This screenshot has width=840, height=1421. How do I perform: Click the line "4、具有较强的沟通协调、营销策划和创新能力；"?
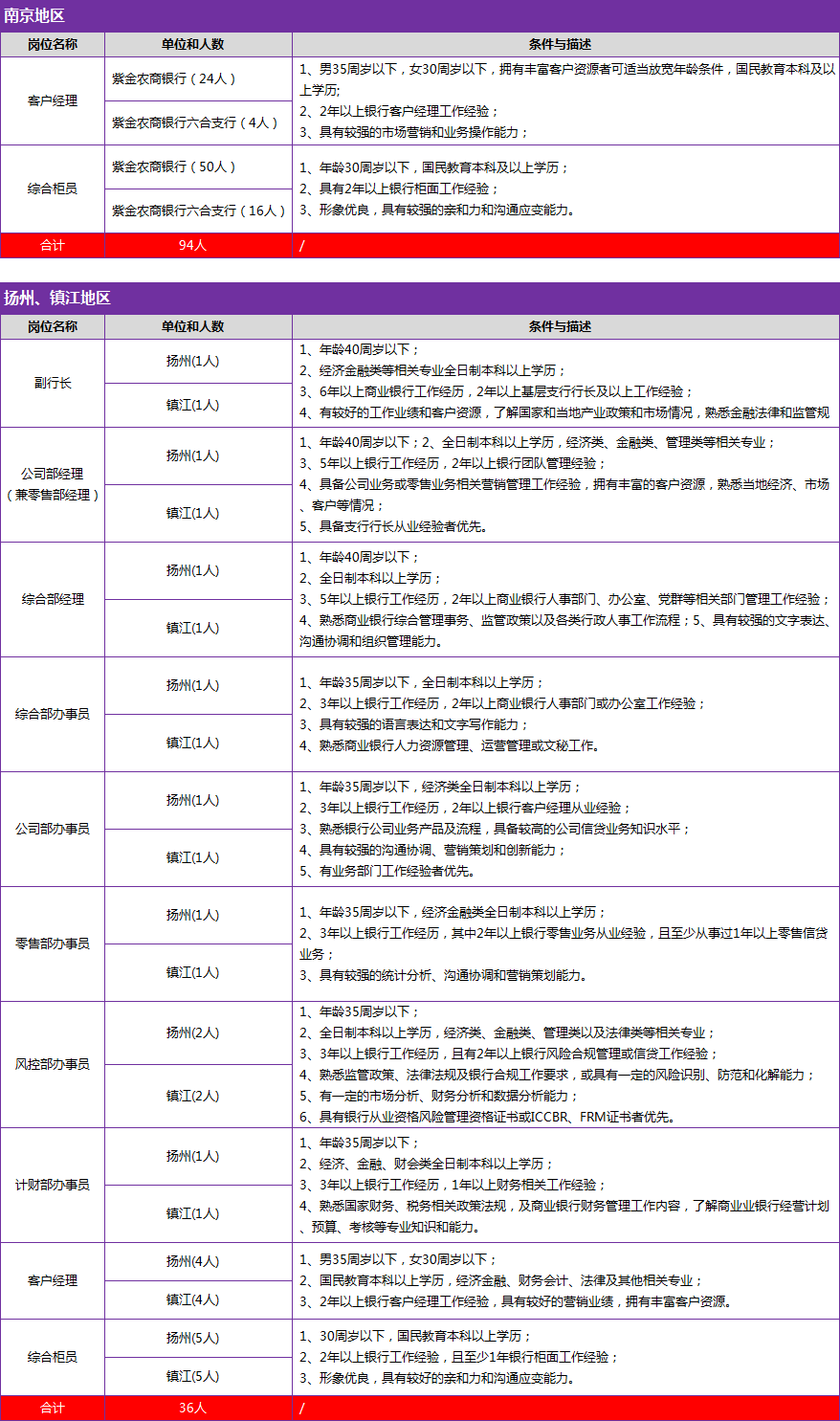pyautogui.click(x=433, y=850)
